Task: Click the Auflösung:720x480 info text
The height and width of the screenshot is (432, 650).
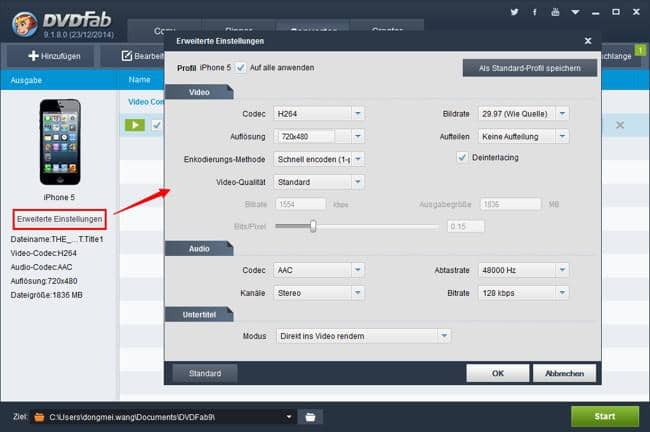Action: click(x=44, y=281)
